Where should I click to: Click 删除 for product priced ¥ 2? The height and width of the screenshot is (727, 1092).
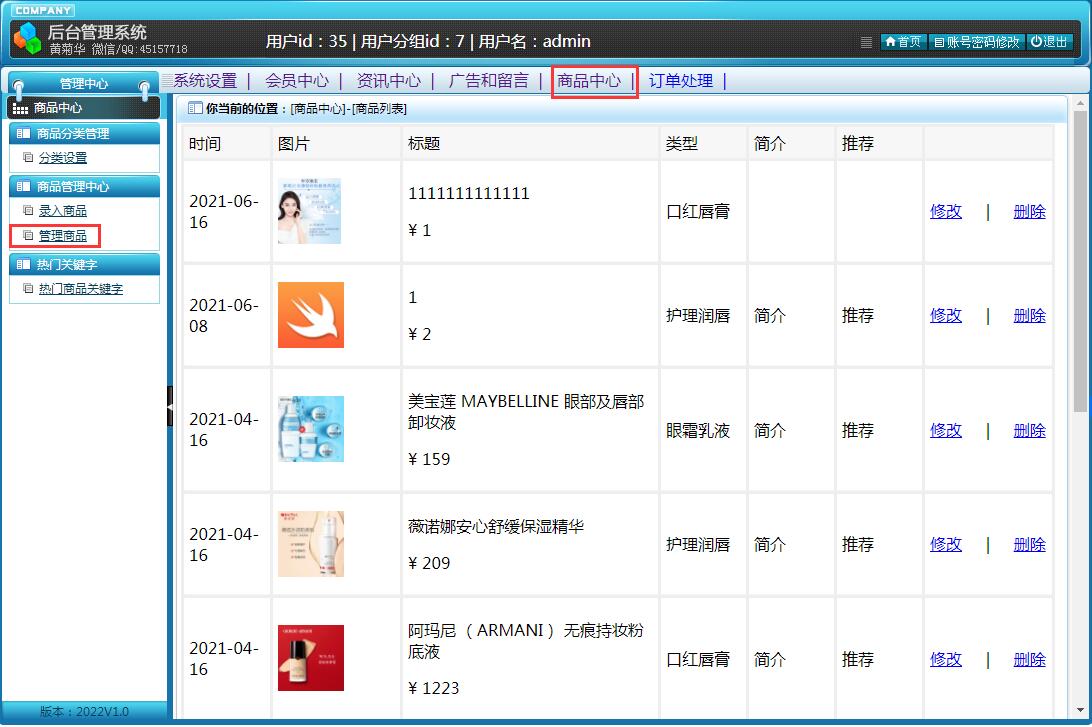[x=1029, y=316]
